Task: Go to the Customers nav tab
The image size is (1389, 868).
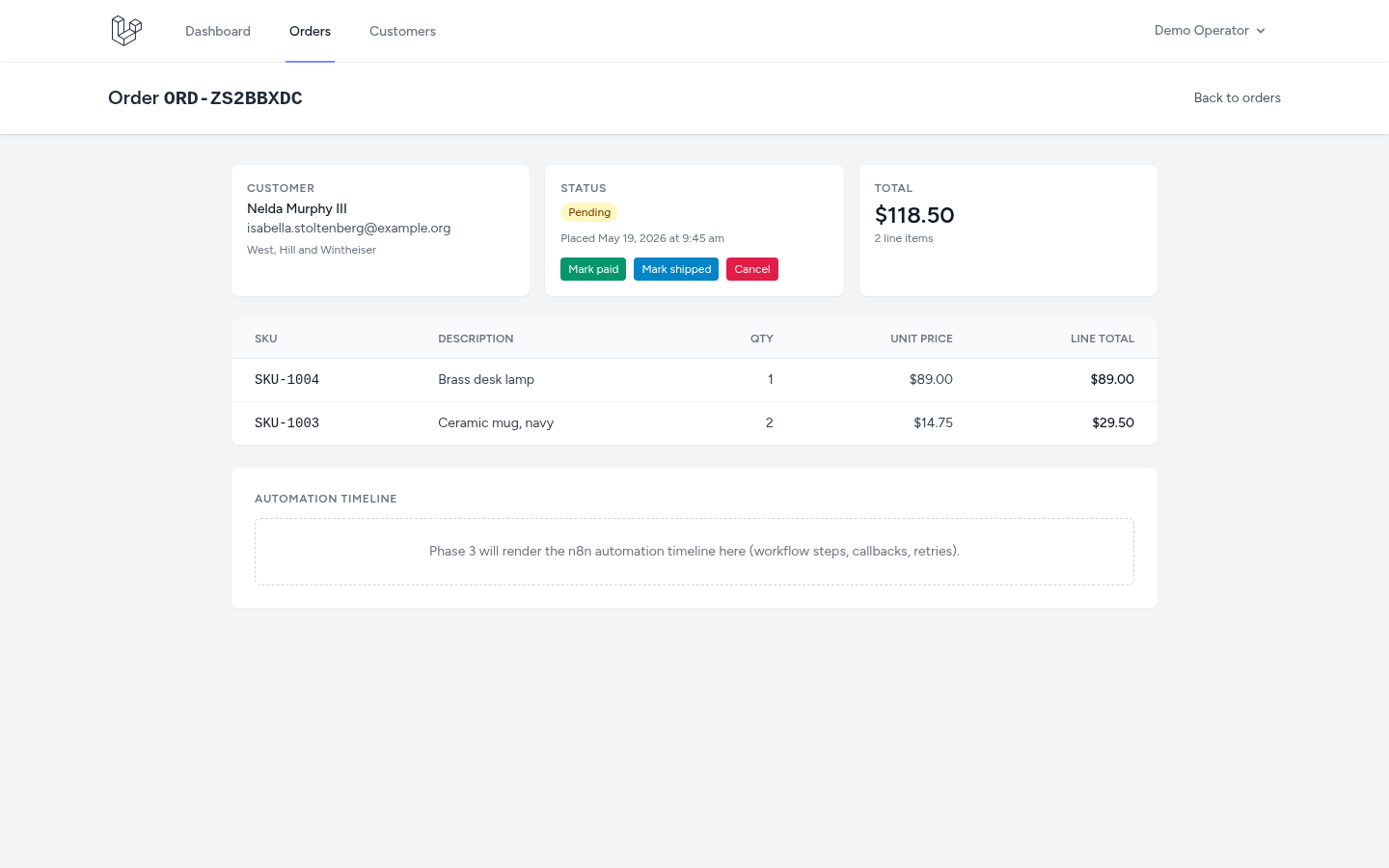Action: click(x=402, y=31)
